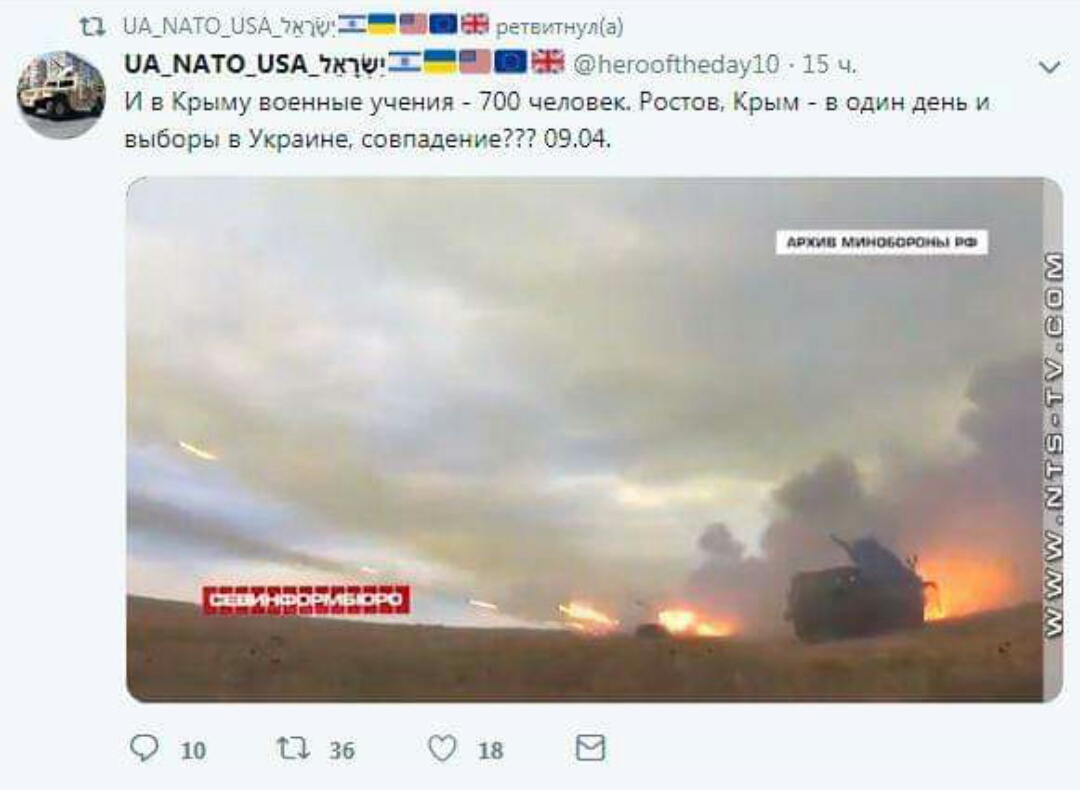Send tweet via the envelope message icon

[x=590, y=748]
